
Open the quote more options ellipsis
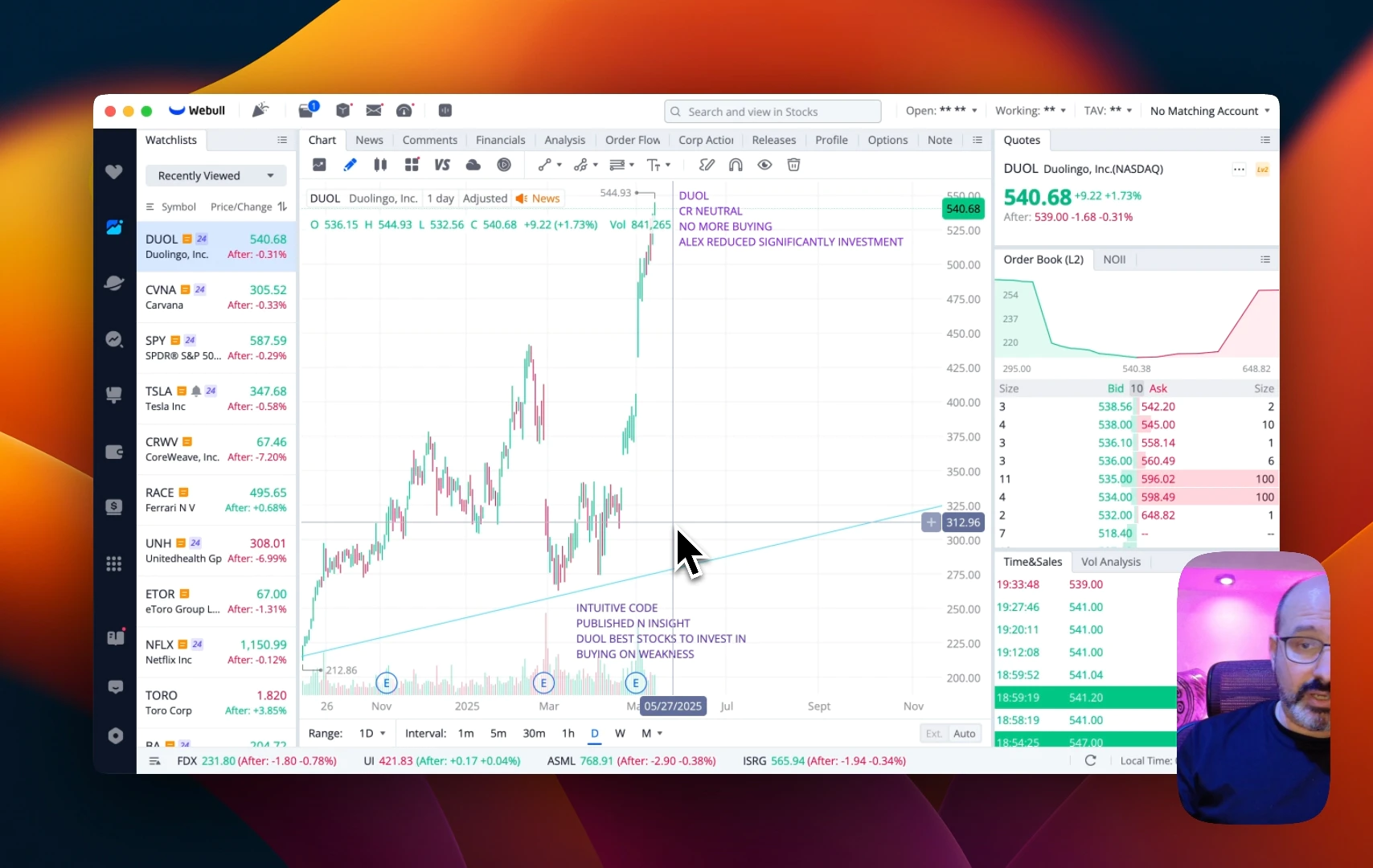[x=1239, y=170]
